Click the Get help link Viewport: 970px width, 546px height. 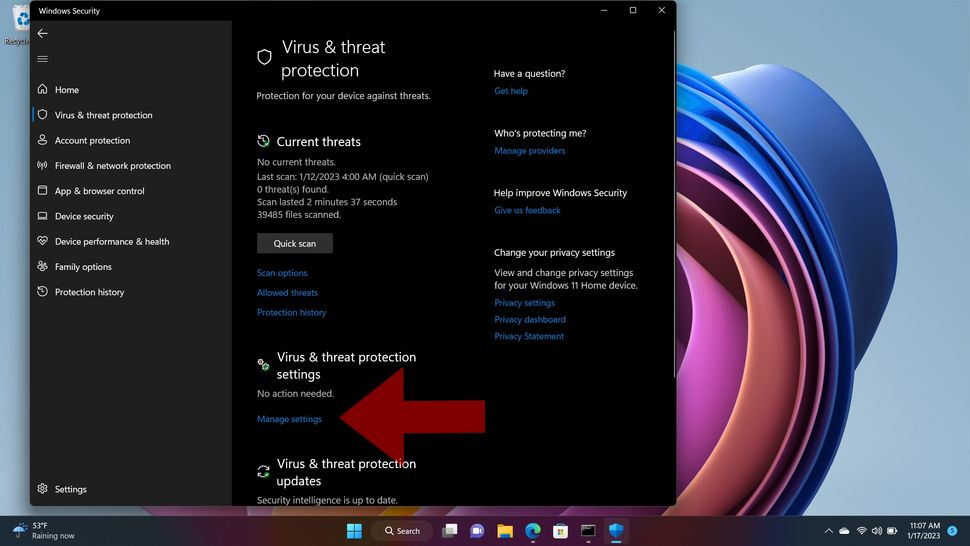coord(510,91)
